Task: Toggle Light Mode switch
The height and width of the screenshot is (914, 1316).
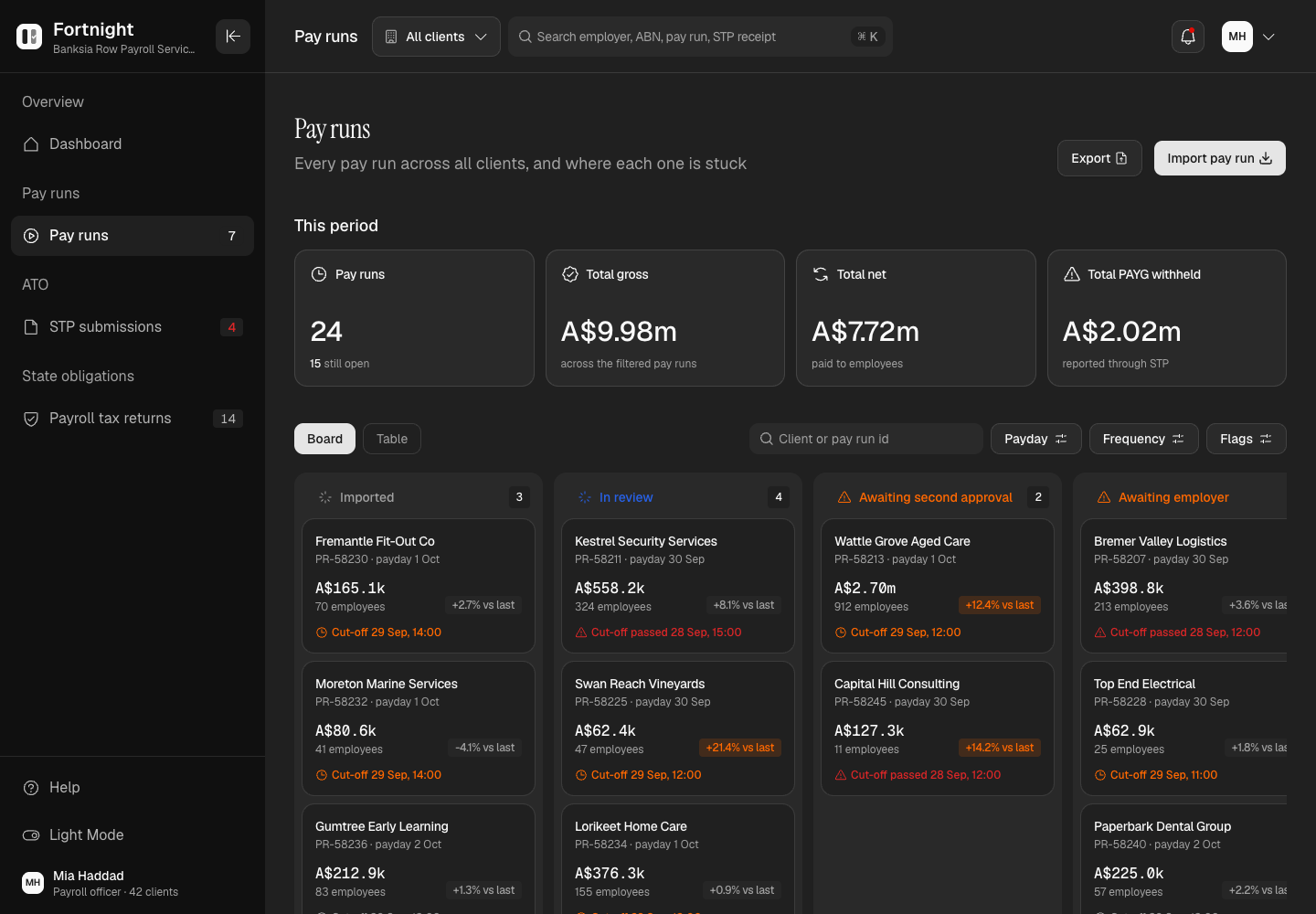Action: (x=31, y=835)
